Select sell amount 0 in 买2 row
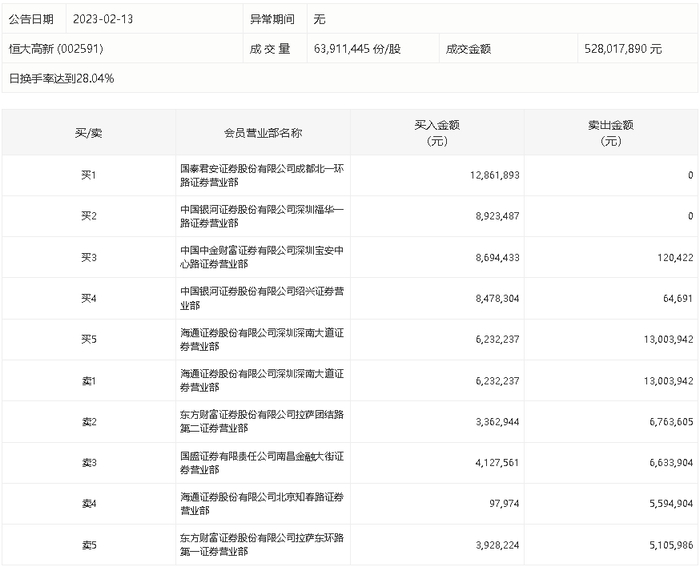Screen dimensions: 700x567 (690, 216)
